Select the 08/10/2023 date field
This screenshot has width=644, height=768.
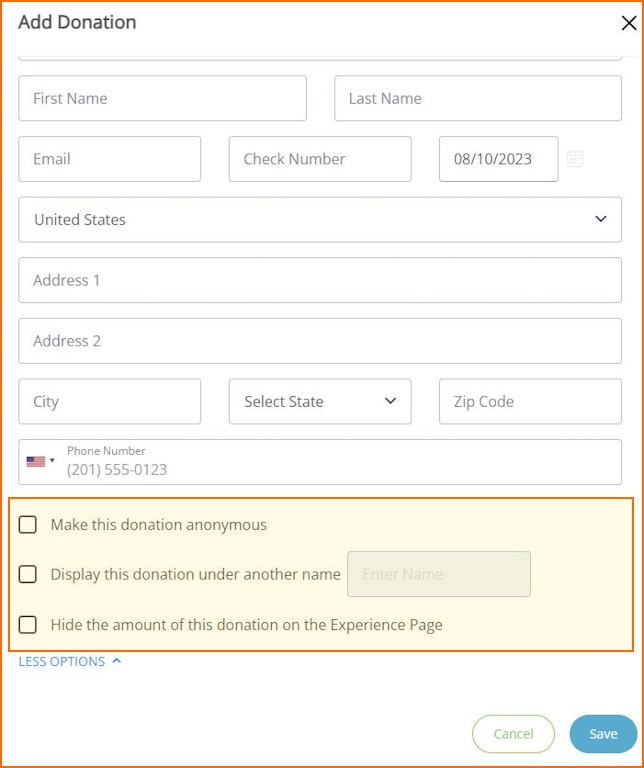499,159
